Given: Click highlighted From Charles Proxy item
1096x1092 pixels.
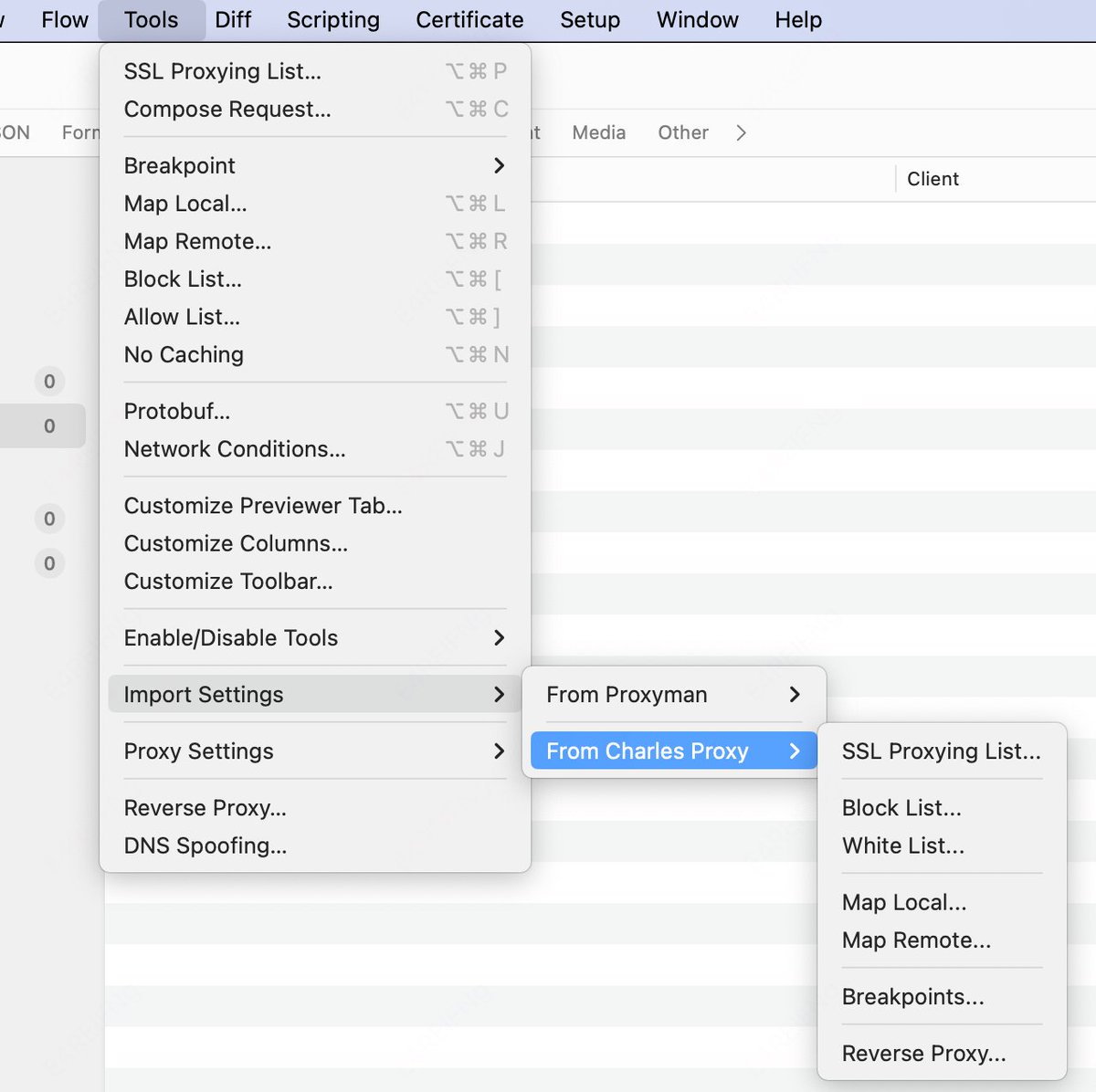Looking at the screenshot, I should 674,751.
